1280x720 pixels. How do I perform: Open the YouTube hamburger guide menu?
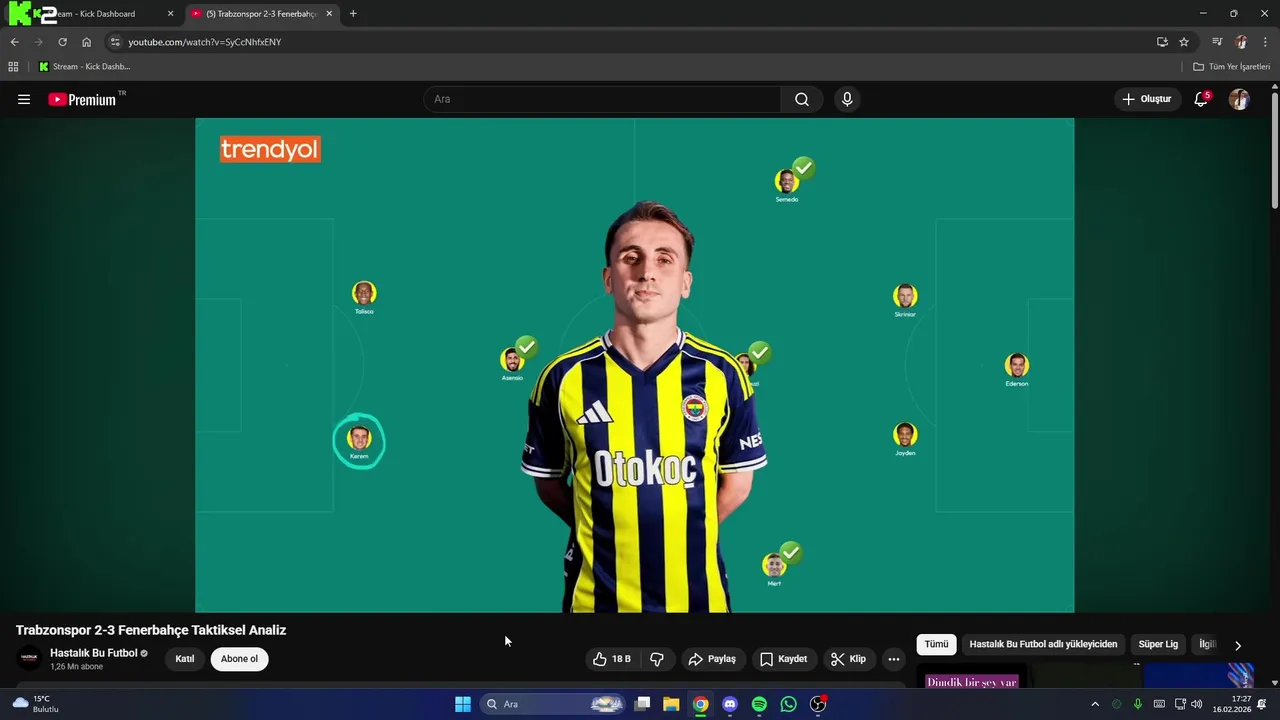[24, 99]
